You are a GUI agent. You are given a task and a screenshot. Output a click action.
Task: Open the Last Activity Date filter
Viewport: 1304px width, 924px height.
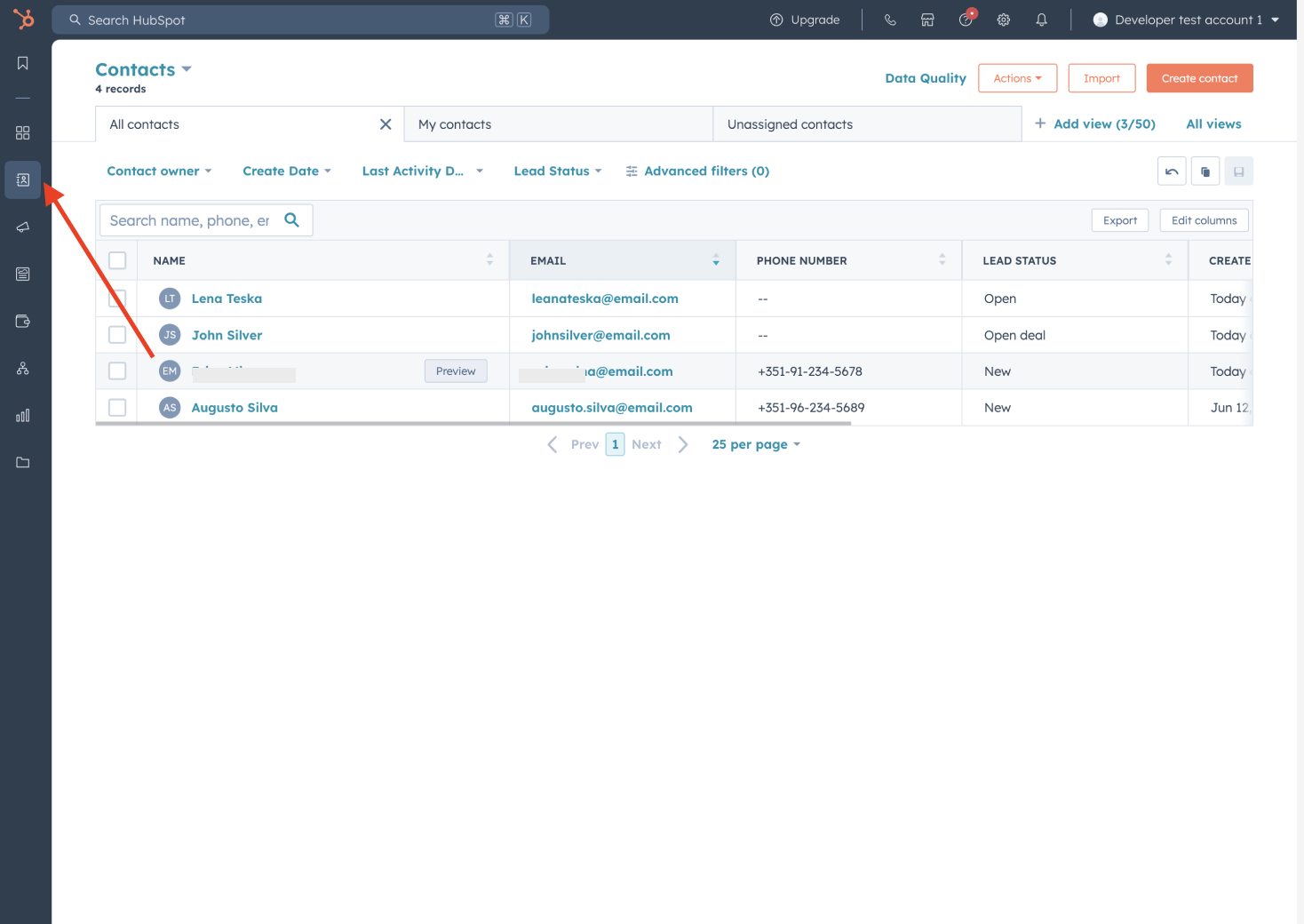[x=422, y=171]
